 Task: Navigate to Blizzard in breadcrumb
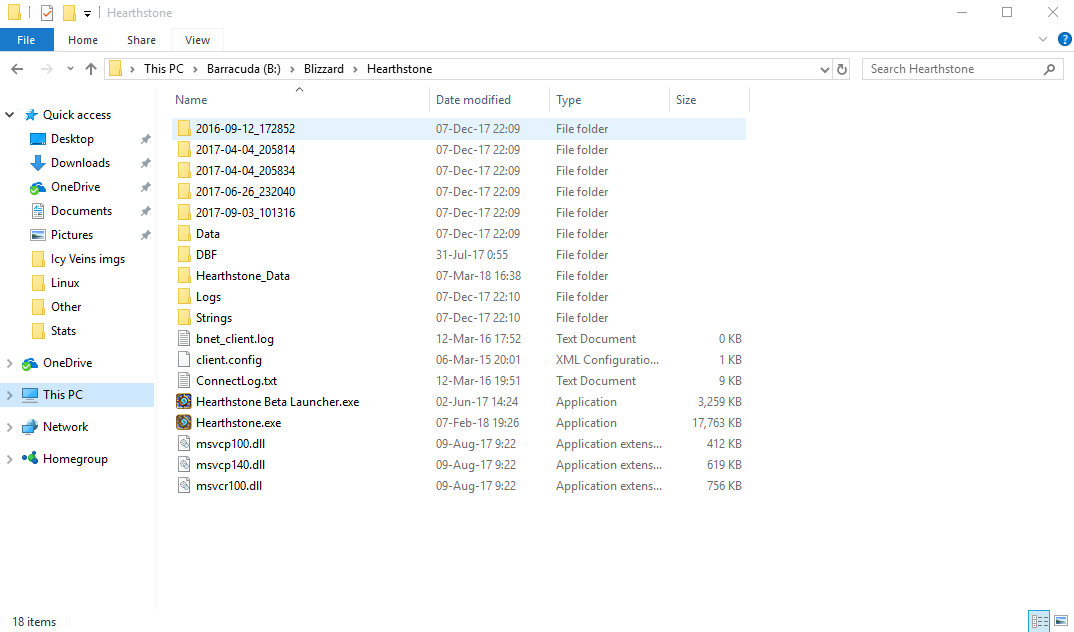pos(324,68)
